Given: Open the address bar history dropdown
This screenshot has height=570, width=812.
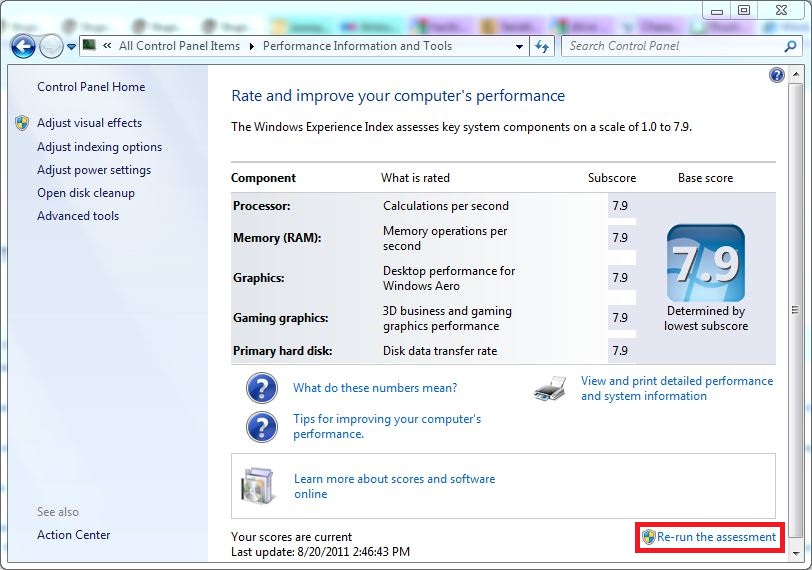Looking at the screenshot, I should click(x=519, y=47).
